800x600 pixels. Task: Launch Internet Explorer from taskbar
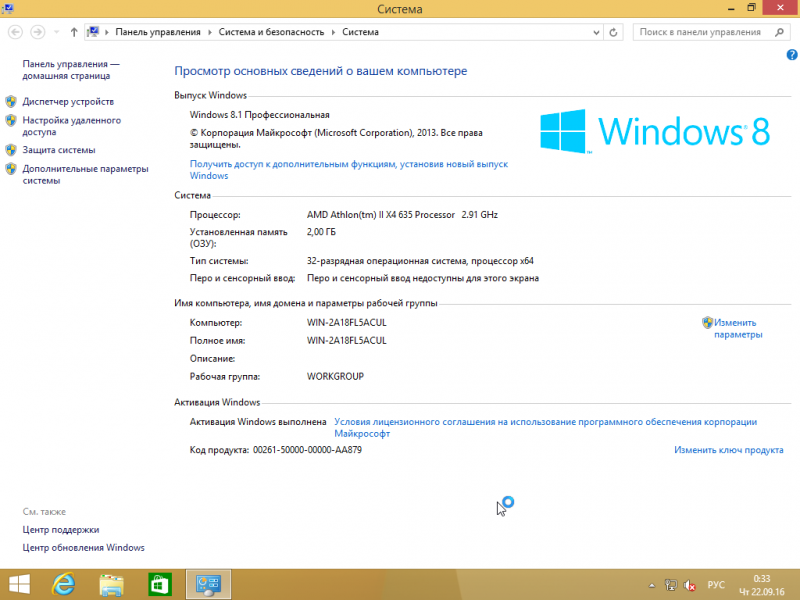click(x=63, y=585)
